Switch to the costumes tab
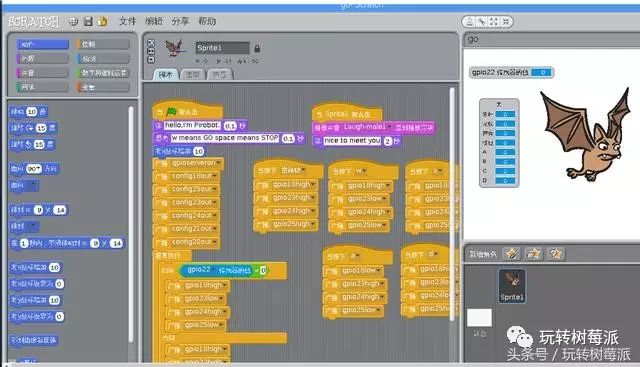The width and height of the screenshot is (640, 367). click(192, 75)
